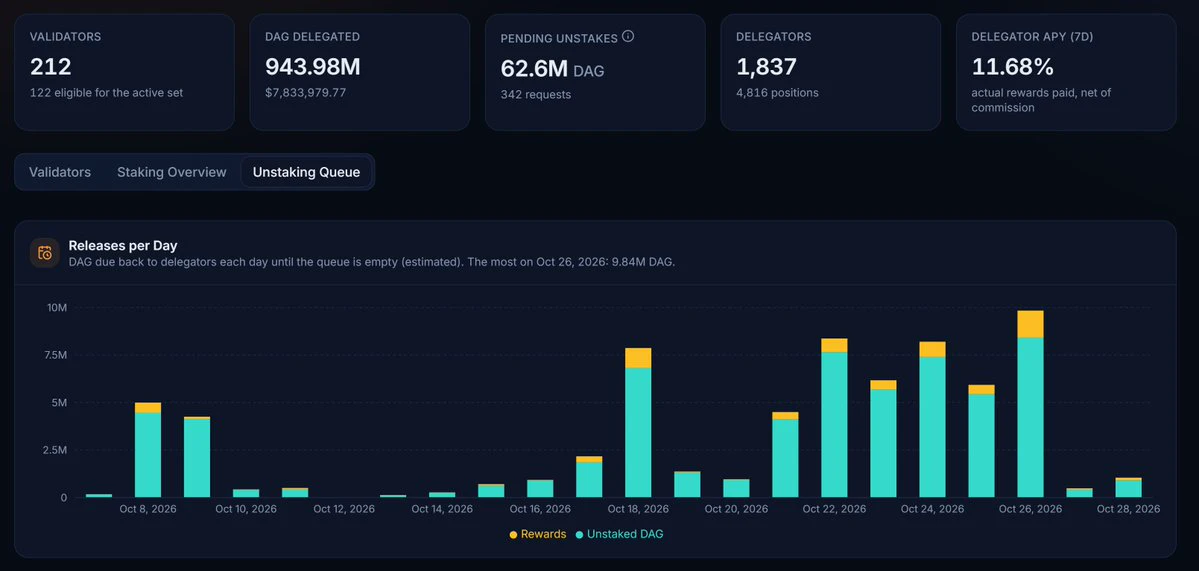
Task: Click the Validators 212 stat card
Action: [x=125, y=72]
